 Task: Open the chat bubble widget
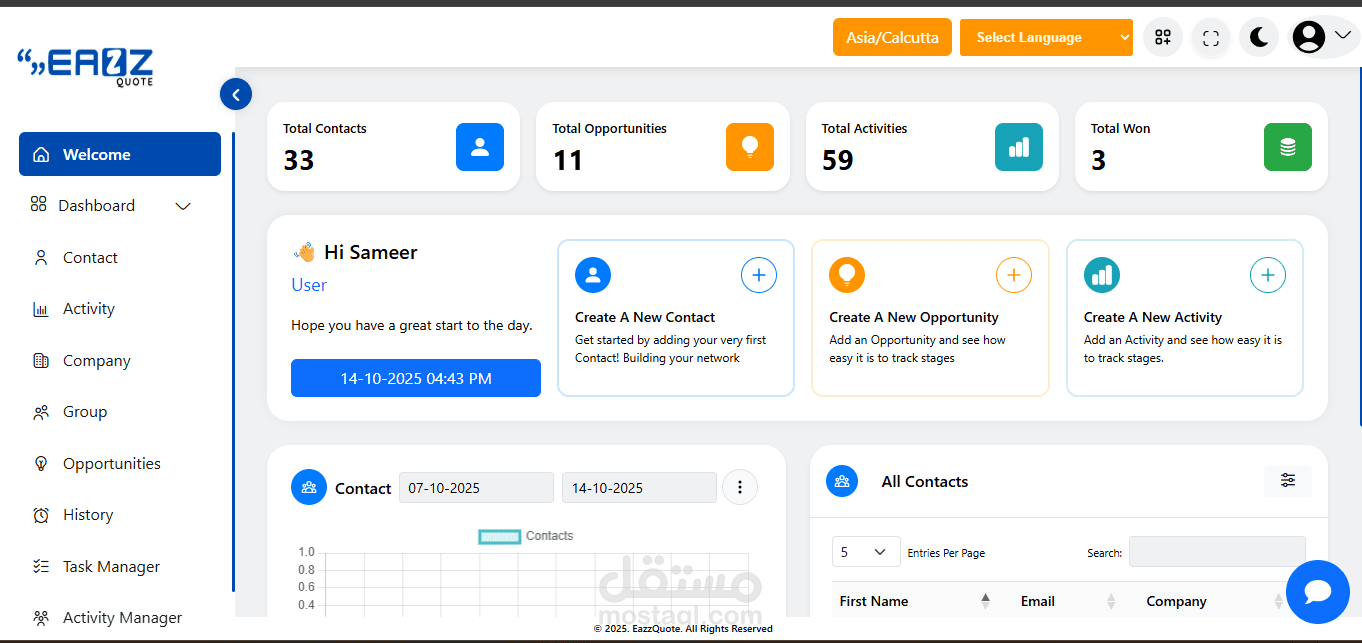click(x=1318, y=592)
